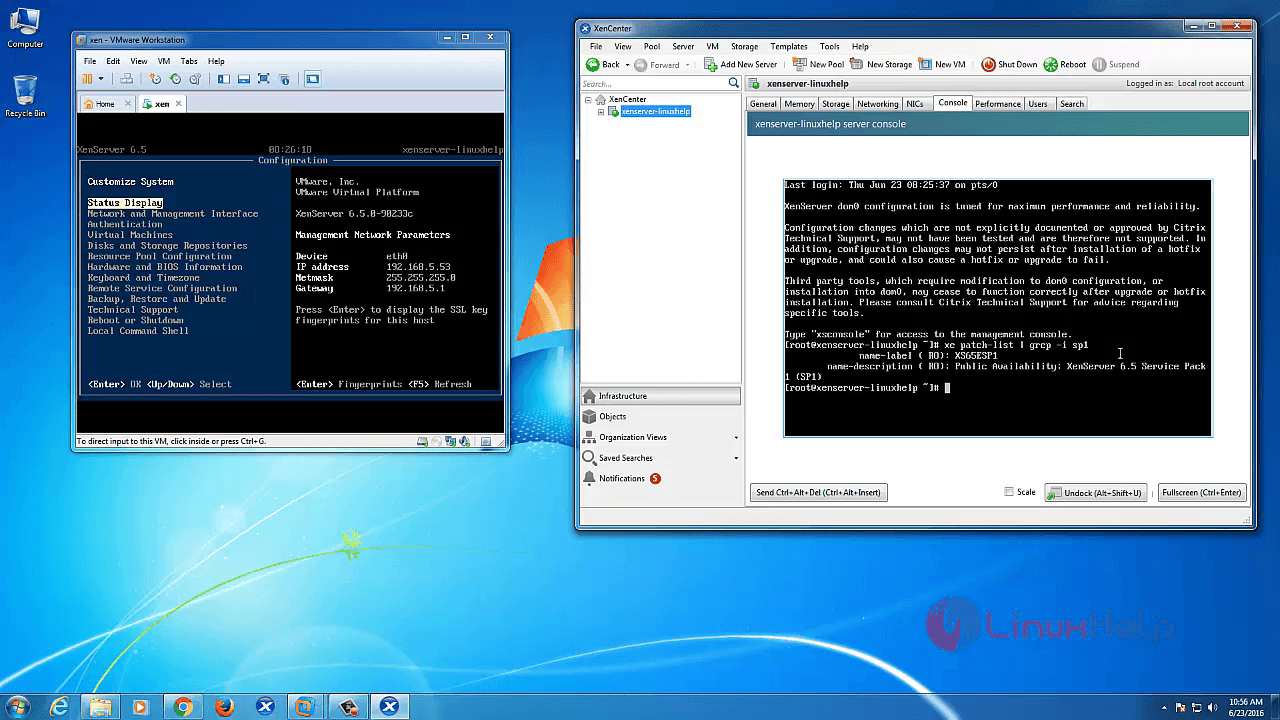
Task: Select xenserver-linuxhelp server in tree
Action: (x=655, y=112)
